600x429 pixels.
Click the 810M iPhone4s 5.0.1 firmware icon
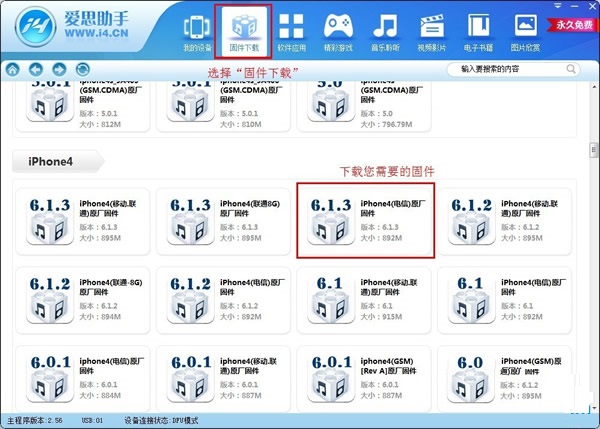click(x=190, y=101)
